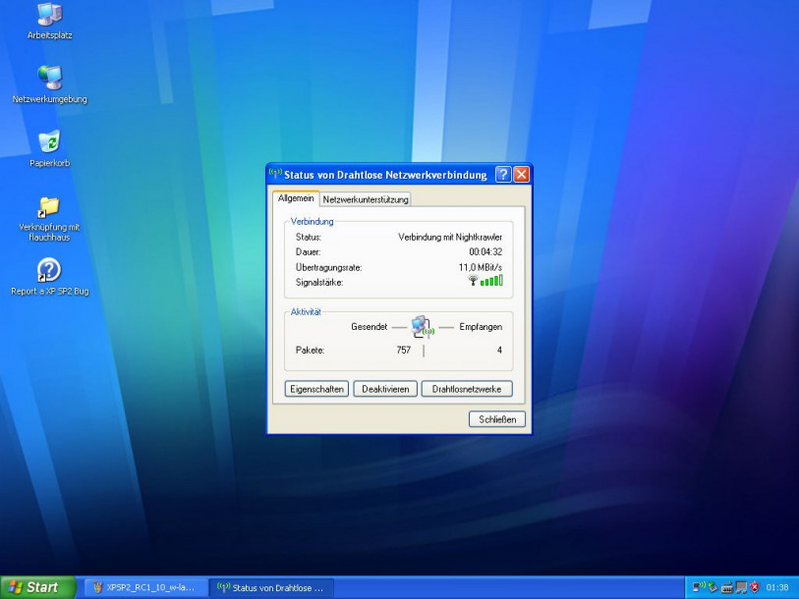Activate the Status von Drahtlose taskbar button

click(272, 587)
